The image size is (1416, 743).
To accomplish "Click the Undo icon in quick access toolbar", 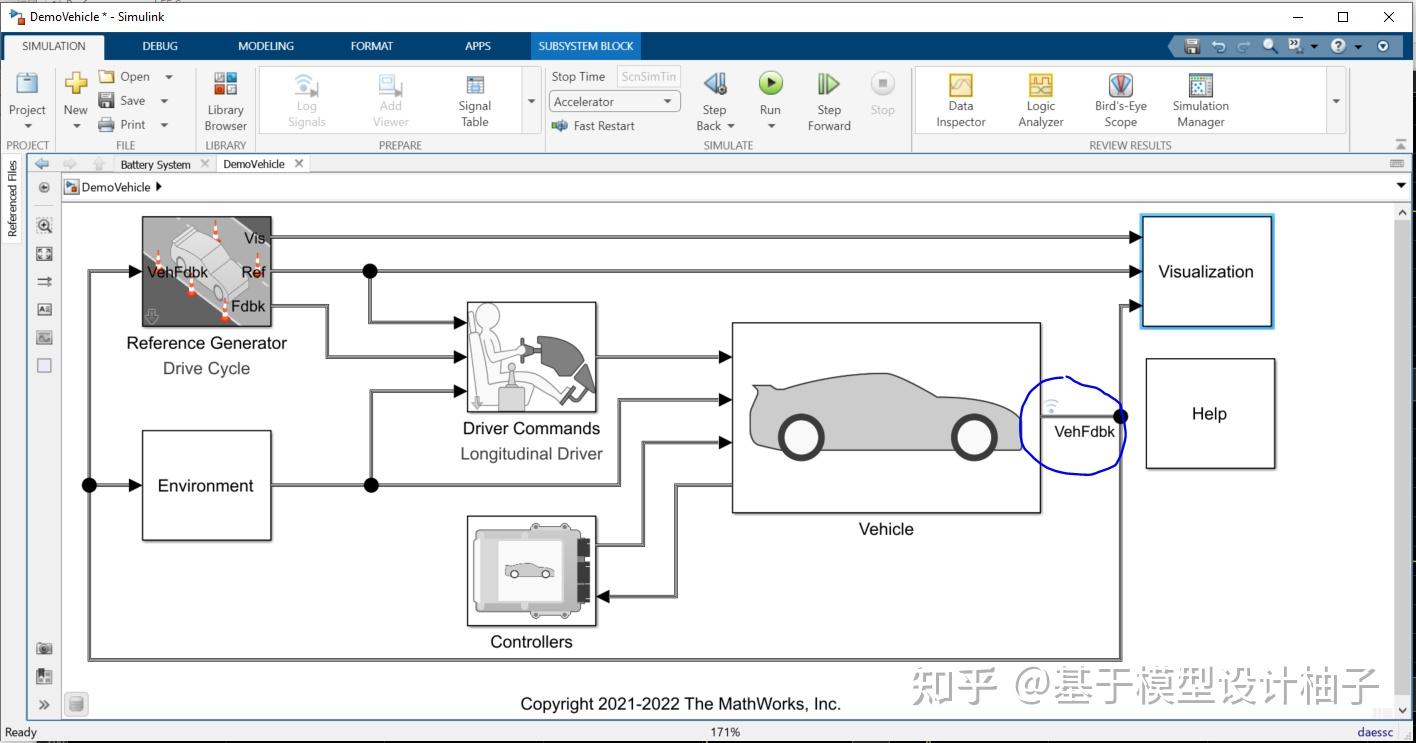I will pyautogui.click(x=1218, y=46).
